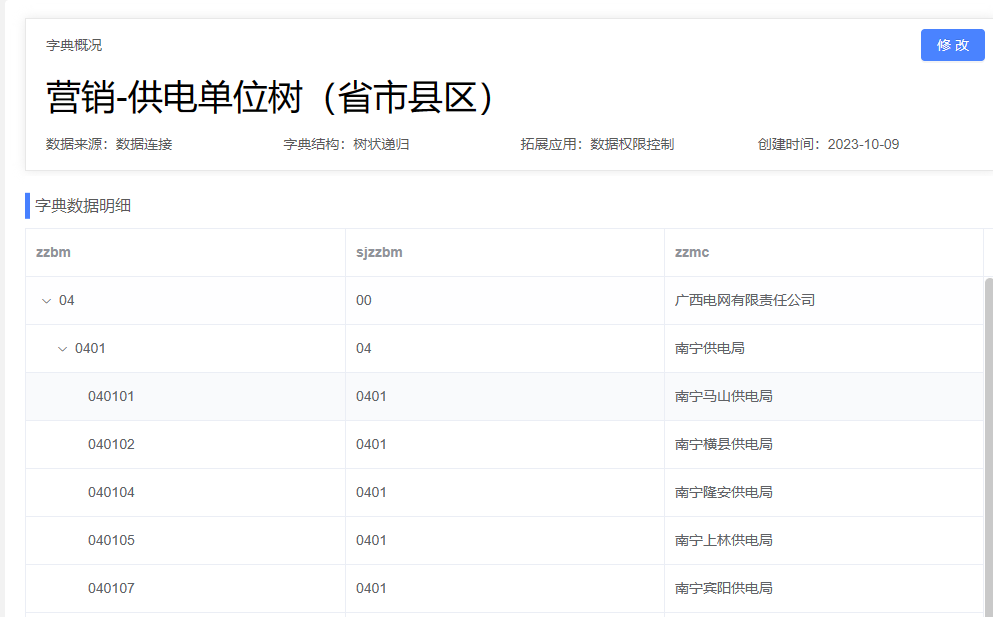This screenshot has width=993, height=617.
Task: Click the 040105 row code
Action: [x=111, y=540]
